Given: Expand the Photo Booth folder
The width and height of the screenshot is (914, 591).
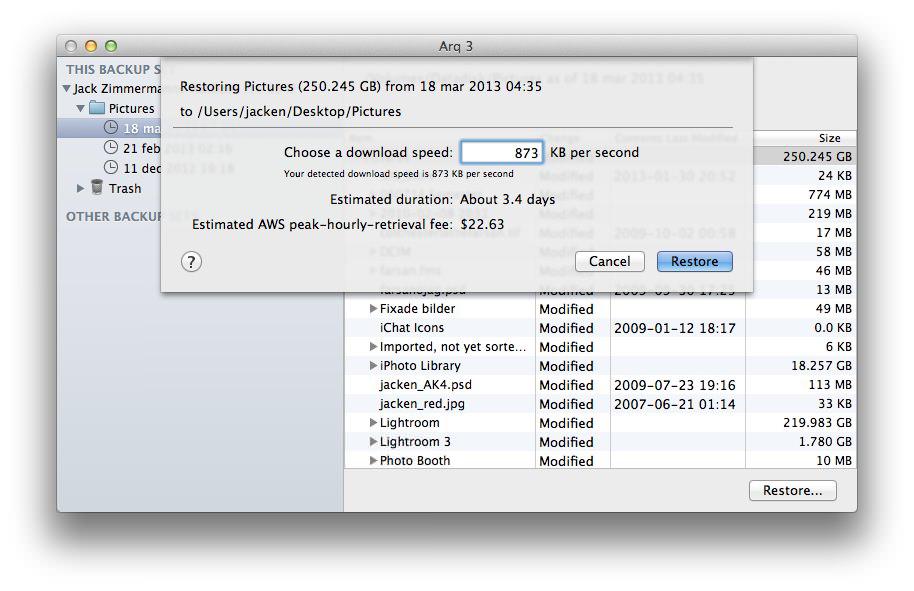Looking at the screenshot, I should click(x=373, y=460).
